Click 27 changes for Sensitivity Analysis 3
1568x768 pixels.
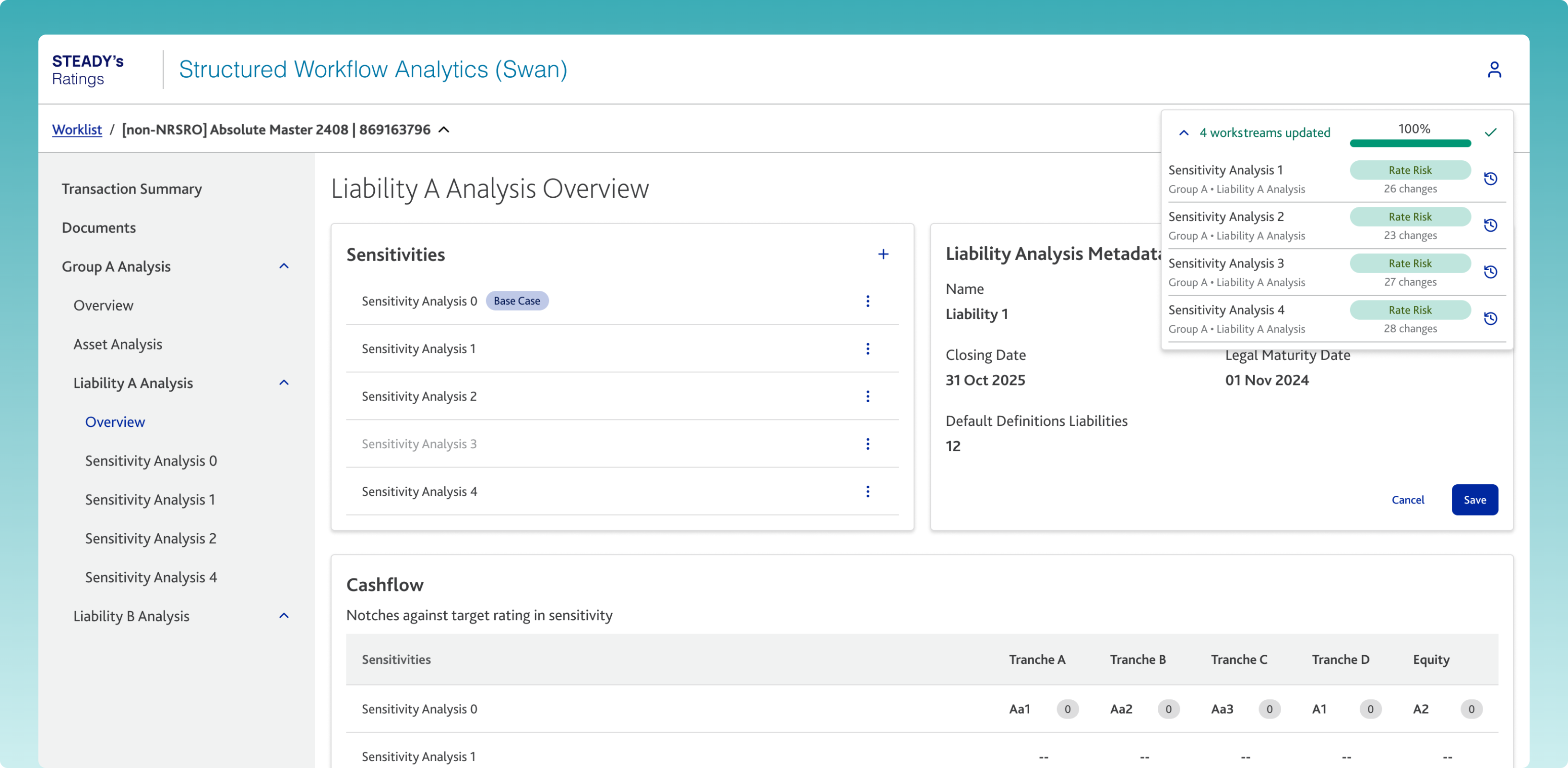point(1410,282)
